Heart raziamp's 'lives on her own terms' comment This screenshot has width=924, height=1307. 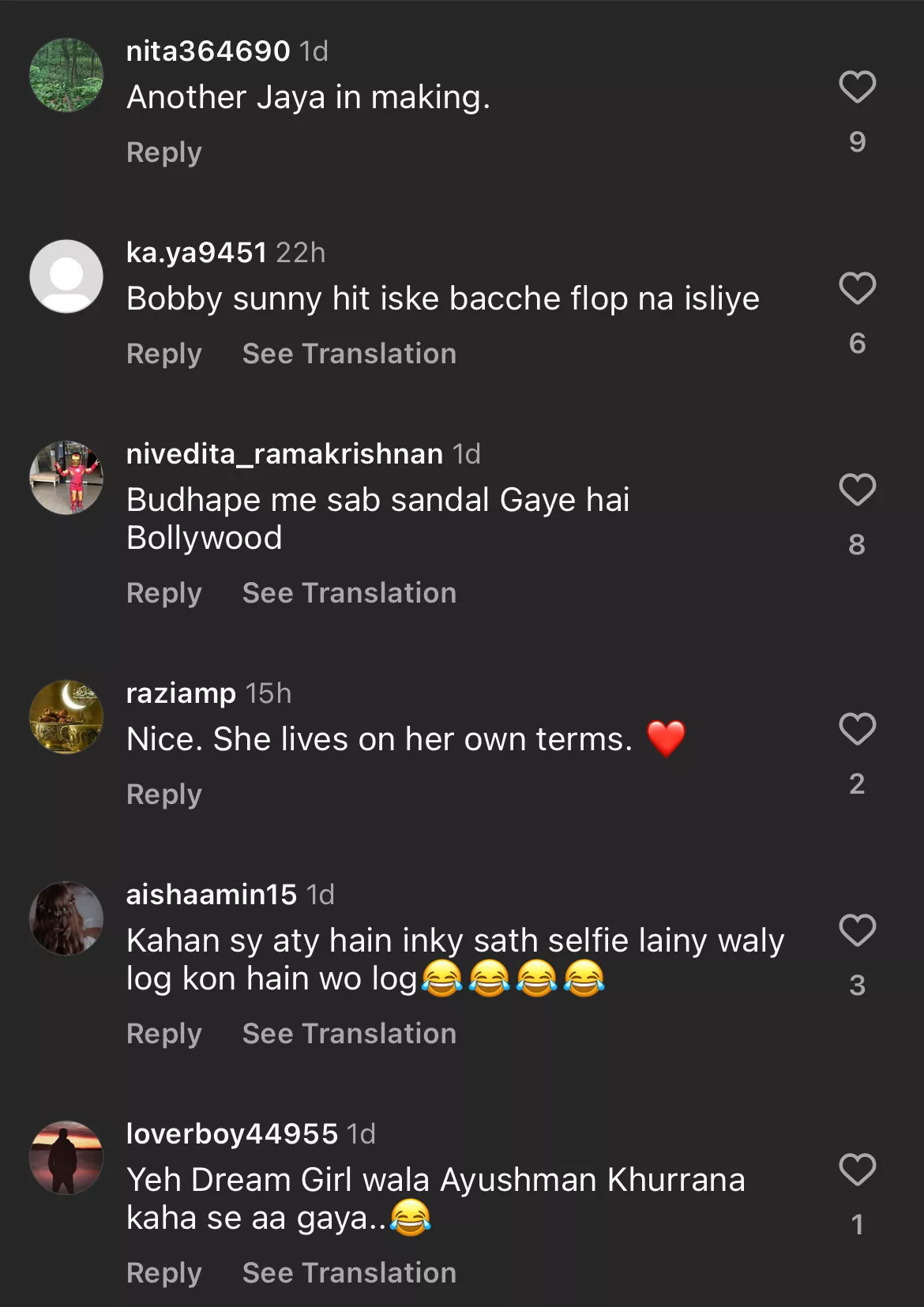pos(857,729)
